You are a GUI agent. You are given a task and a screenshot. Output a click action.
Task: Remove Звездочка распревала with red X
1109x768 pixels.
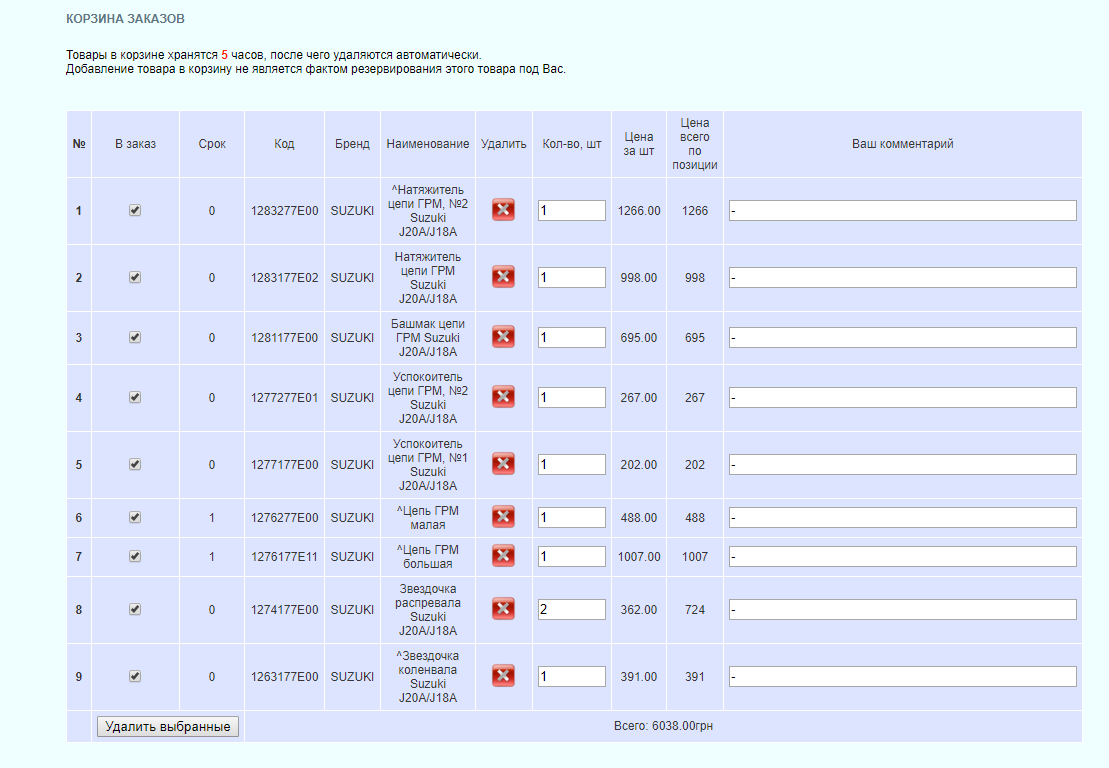click(503, 609)
